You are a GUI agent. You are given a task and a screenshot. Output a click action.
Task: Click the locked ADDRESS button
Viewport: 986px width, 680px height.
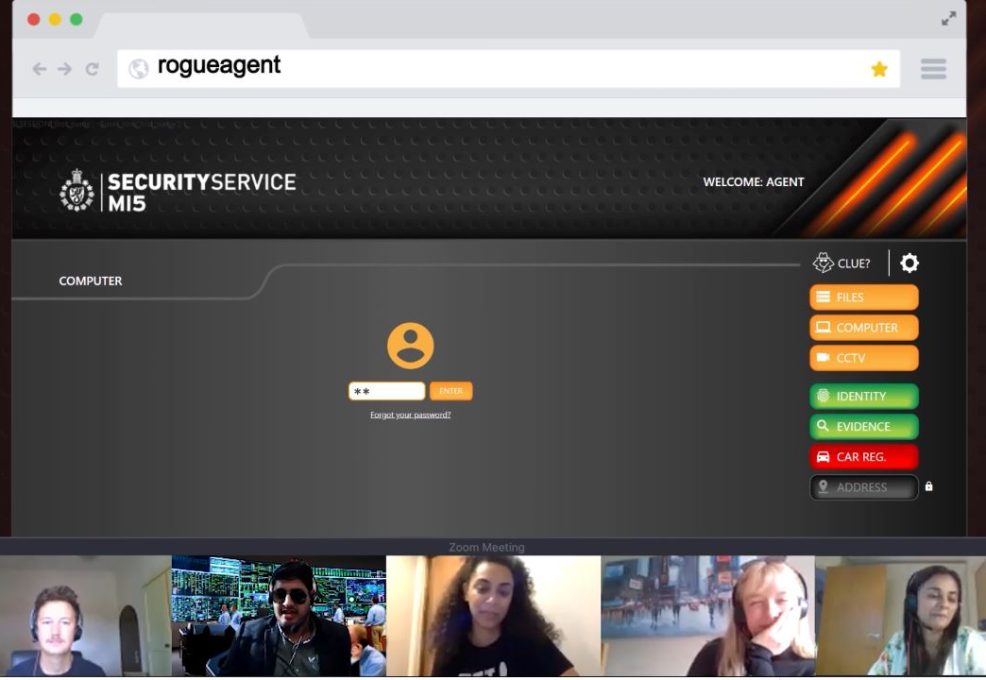[863, 487]
